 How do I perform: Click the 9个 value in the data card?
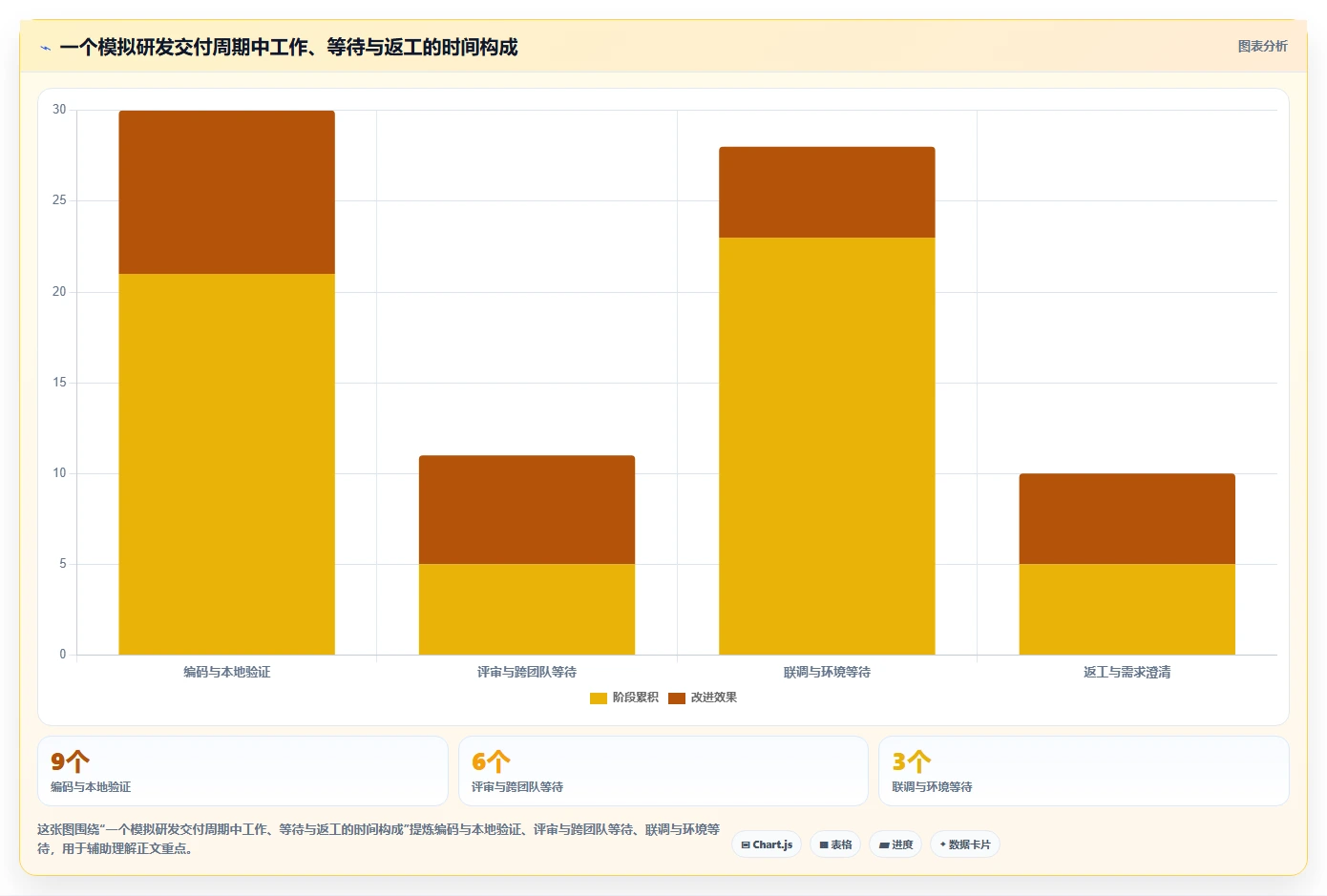pos(70,761)
